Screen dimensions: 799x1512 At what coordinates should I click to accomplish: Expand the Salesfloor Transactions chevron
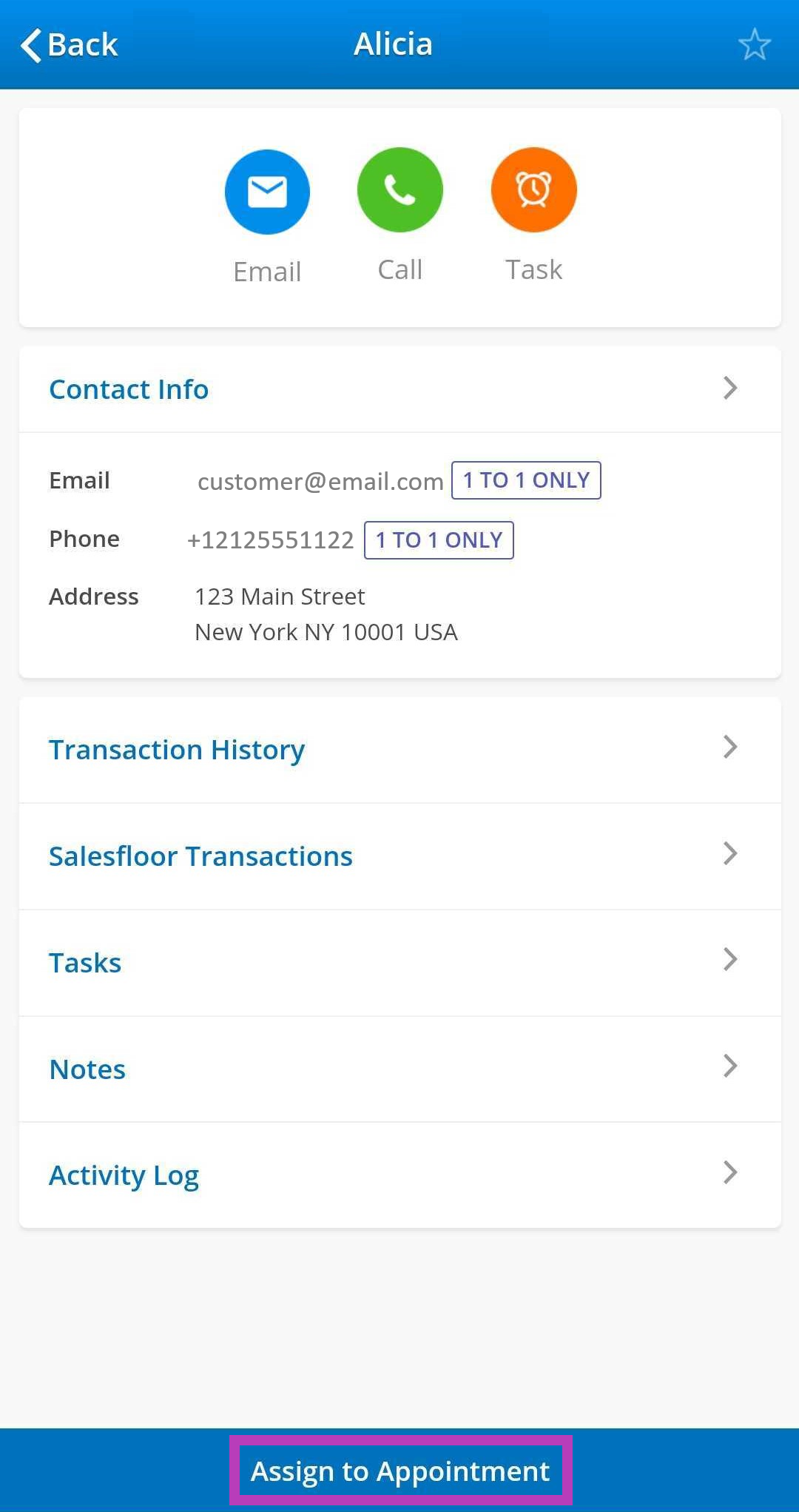click(730, 854)
